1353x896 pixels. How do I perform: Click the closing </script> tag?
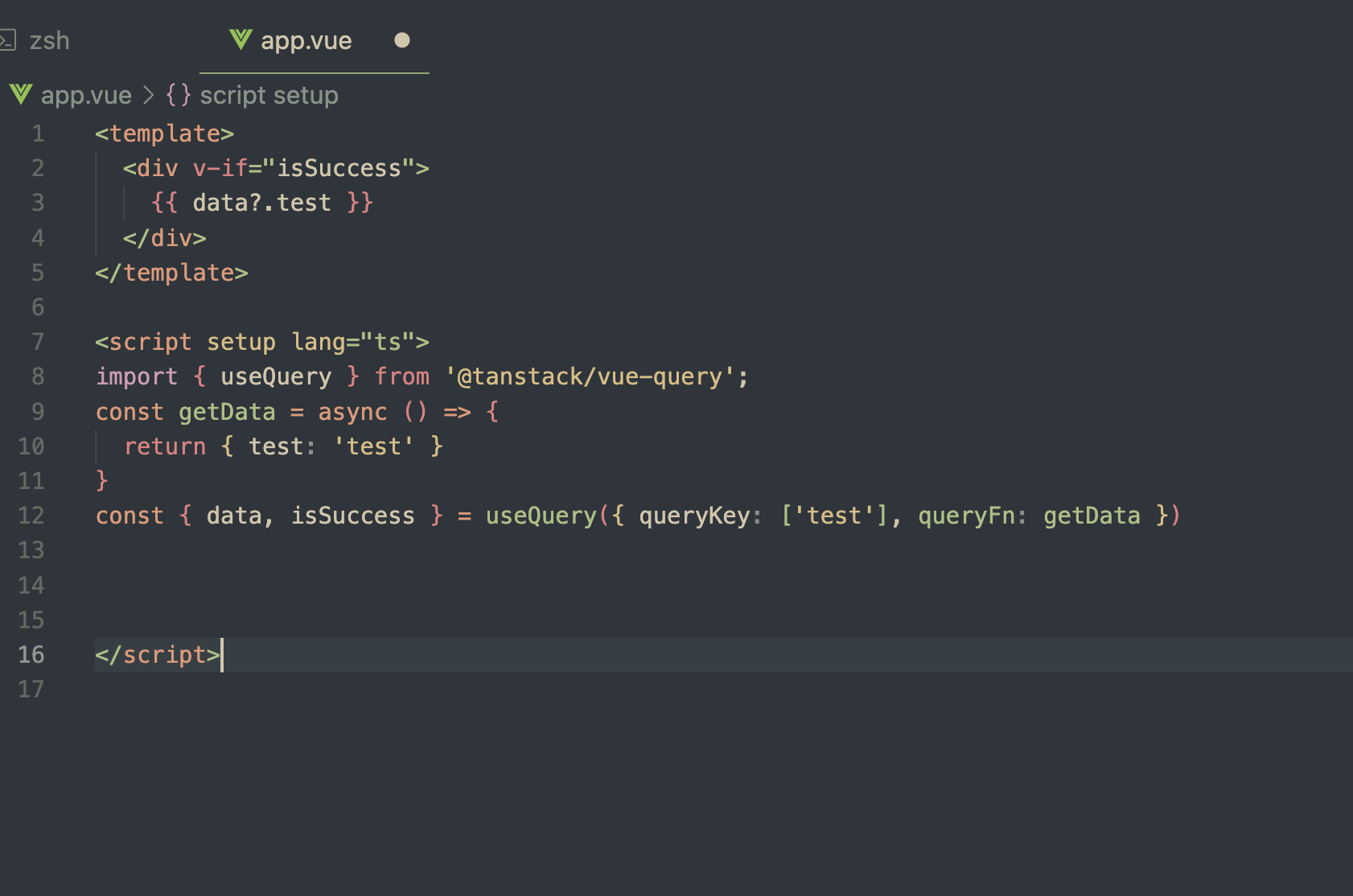(158, 655)
